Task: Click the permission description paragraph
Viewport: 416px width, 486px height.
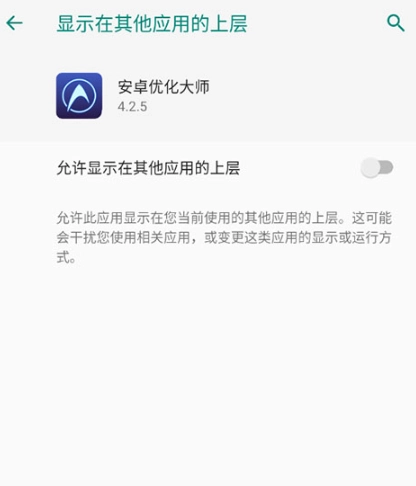Action: tap(224, 237)
